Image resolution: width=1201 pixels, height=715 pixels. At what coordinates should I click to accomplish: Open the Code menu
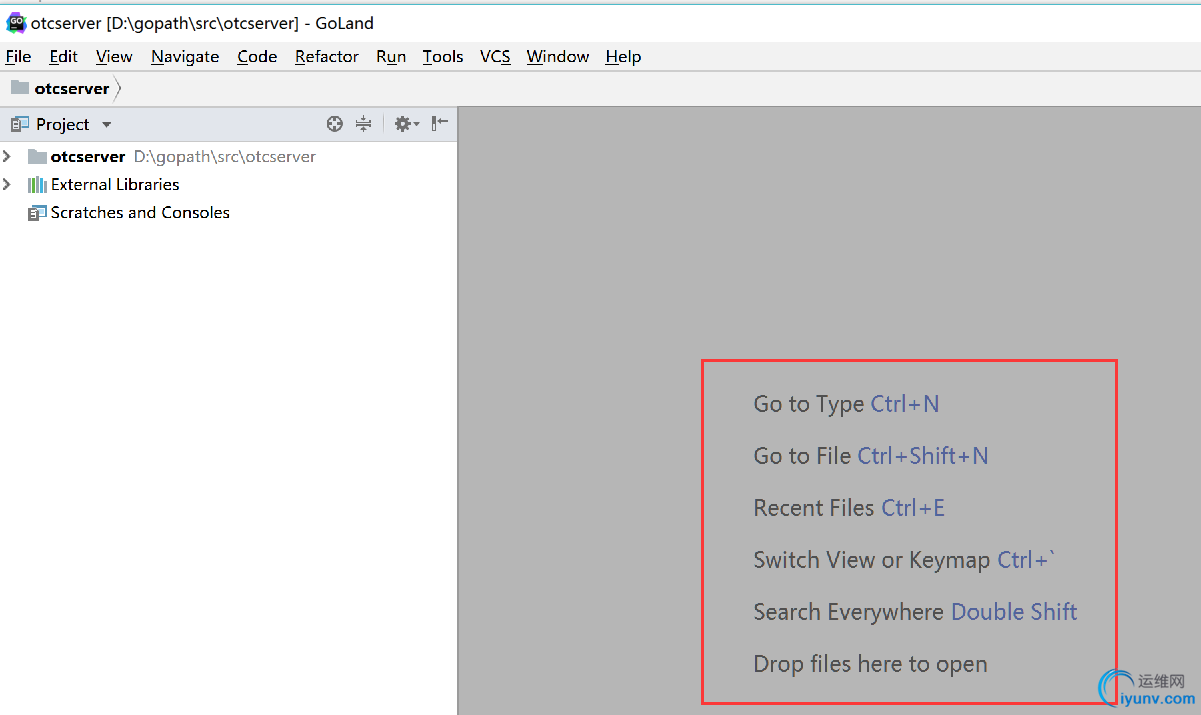(257, 56)
